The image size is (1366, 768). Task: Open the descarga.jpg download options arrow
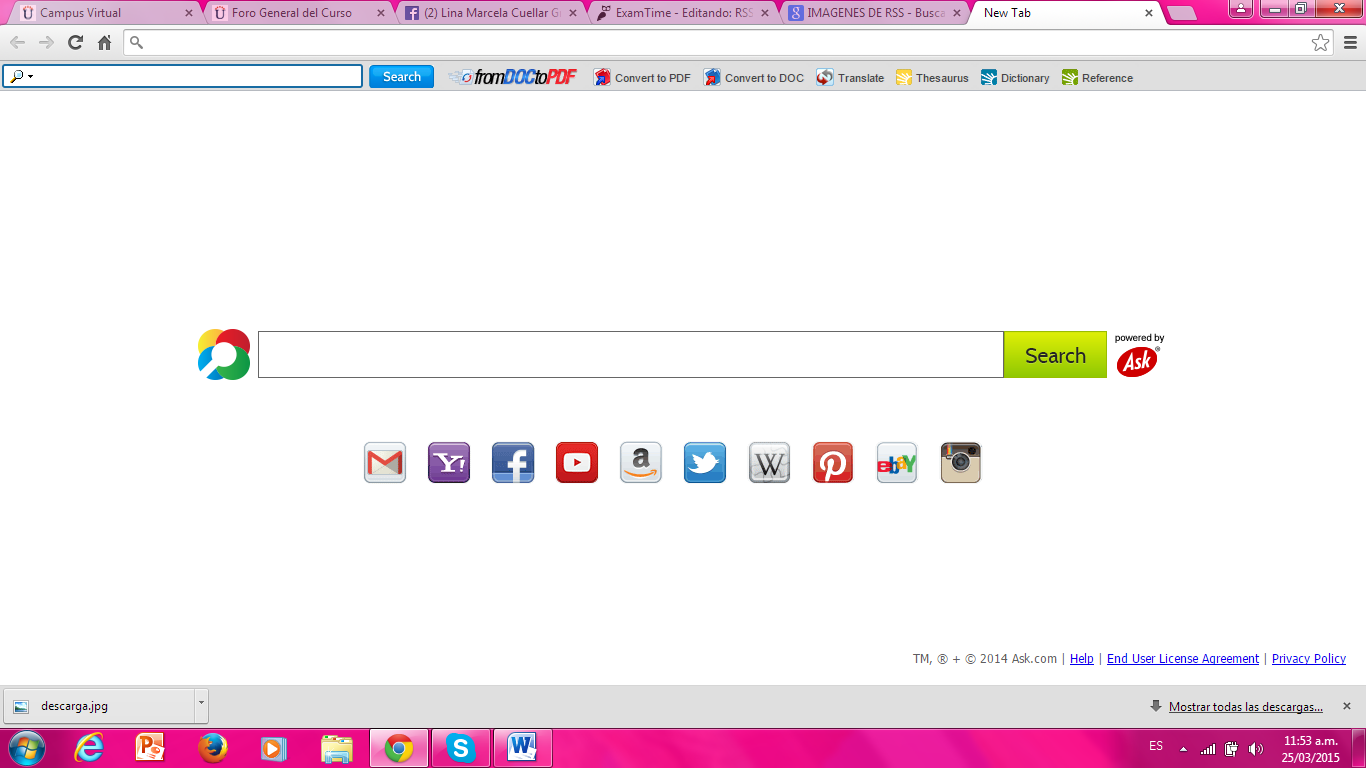(201, 705)
